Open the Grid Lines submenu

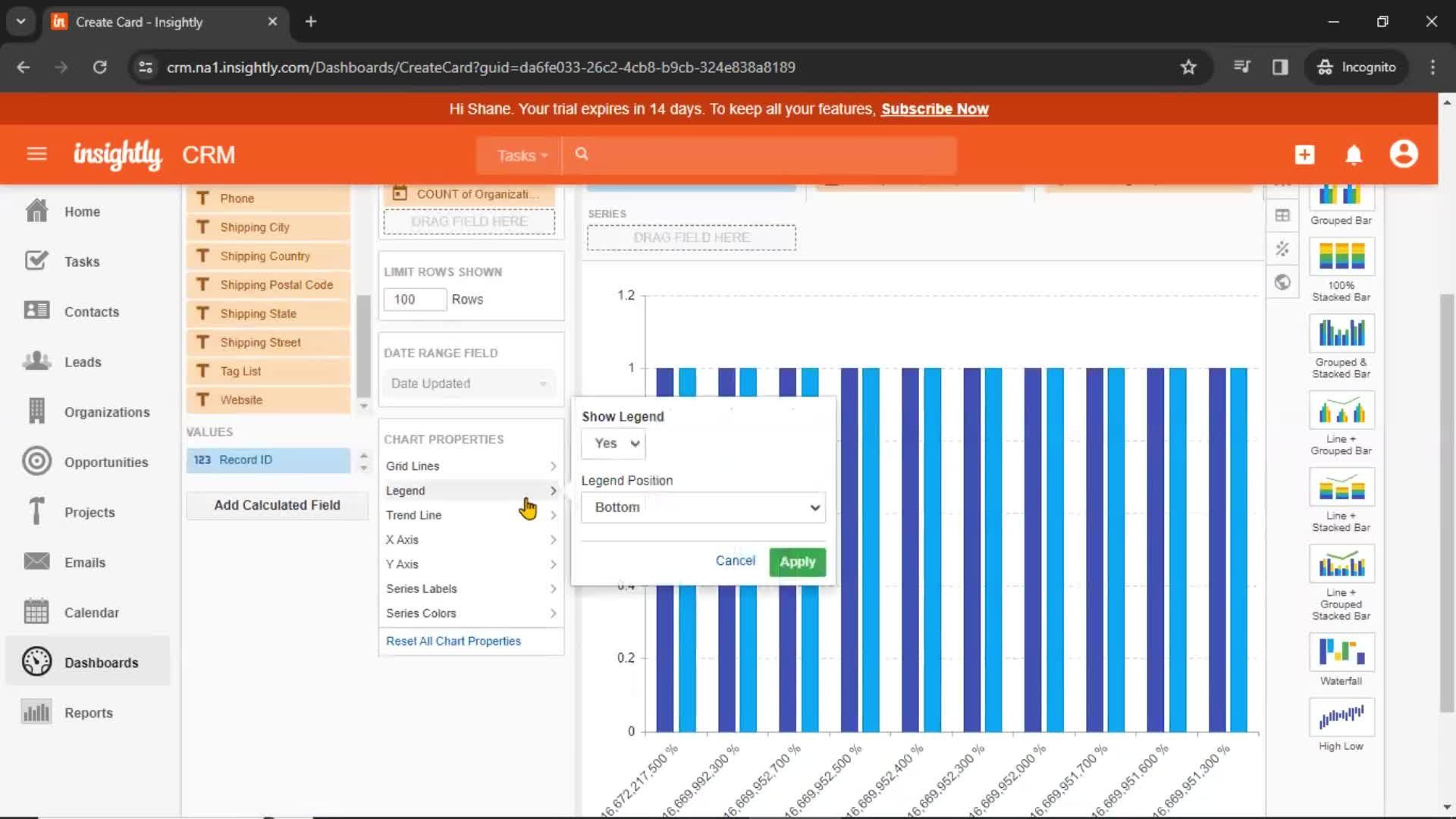click(470, 465)
